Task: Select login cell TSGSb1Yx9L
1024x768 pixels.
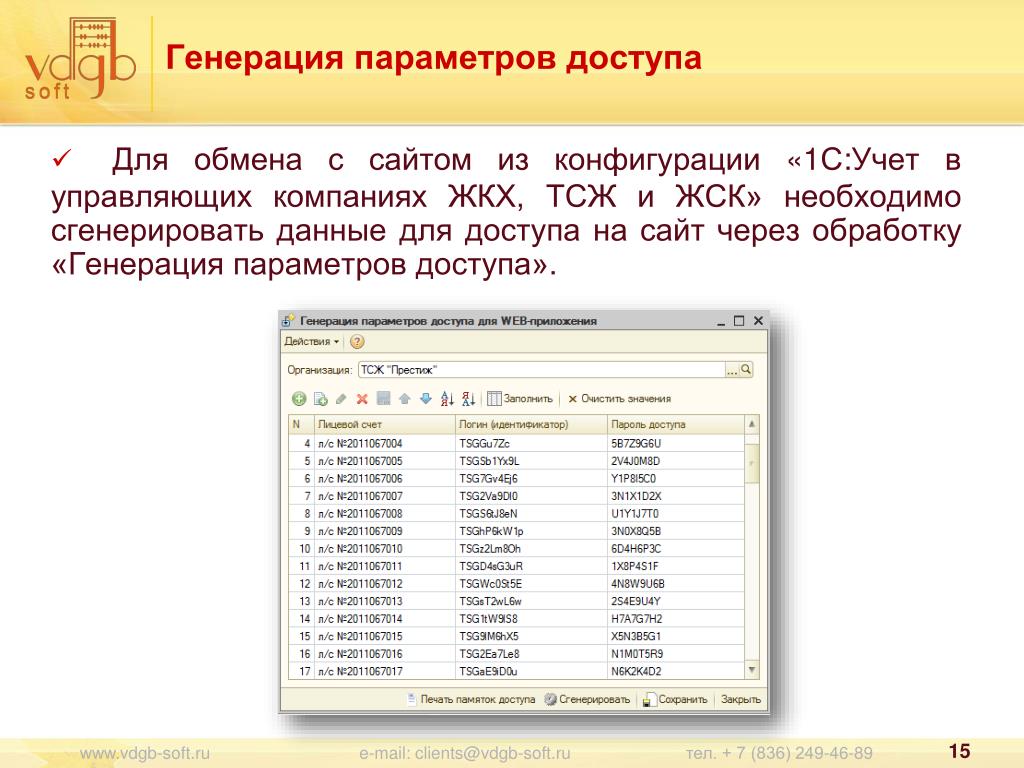Action: pyautogui.click(x=531, y=461)
